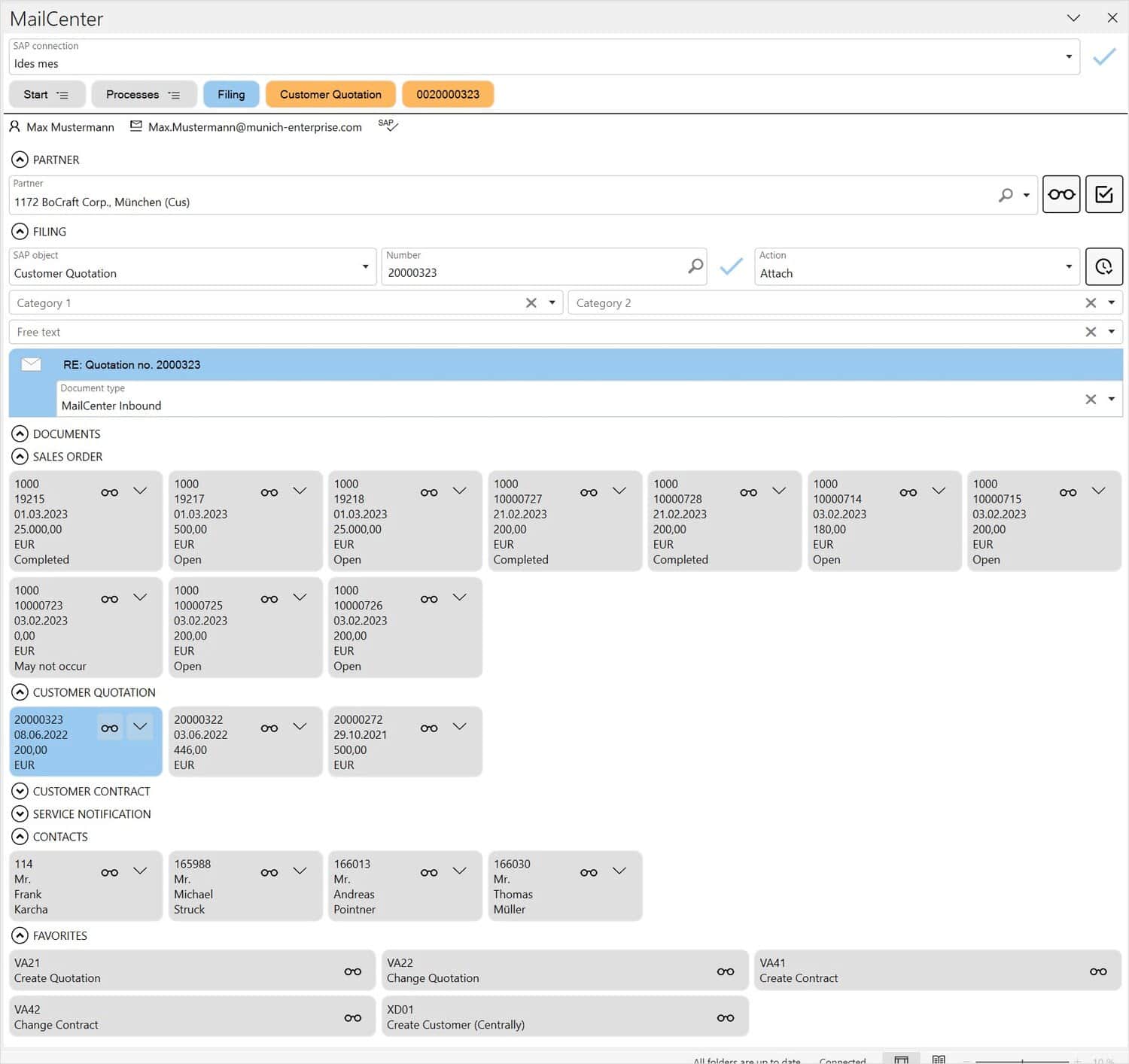This screenshot has width=1129, height=1064.
Task: Open the Category 1 dropdown arrow
Action: [x=552, y=302]
